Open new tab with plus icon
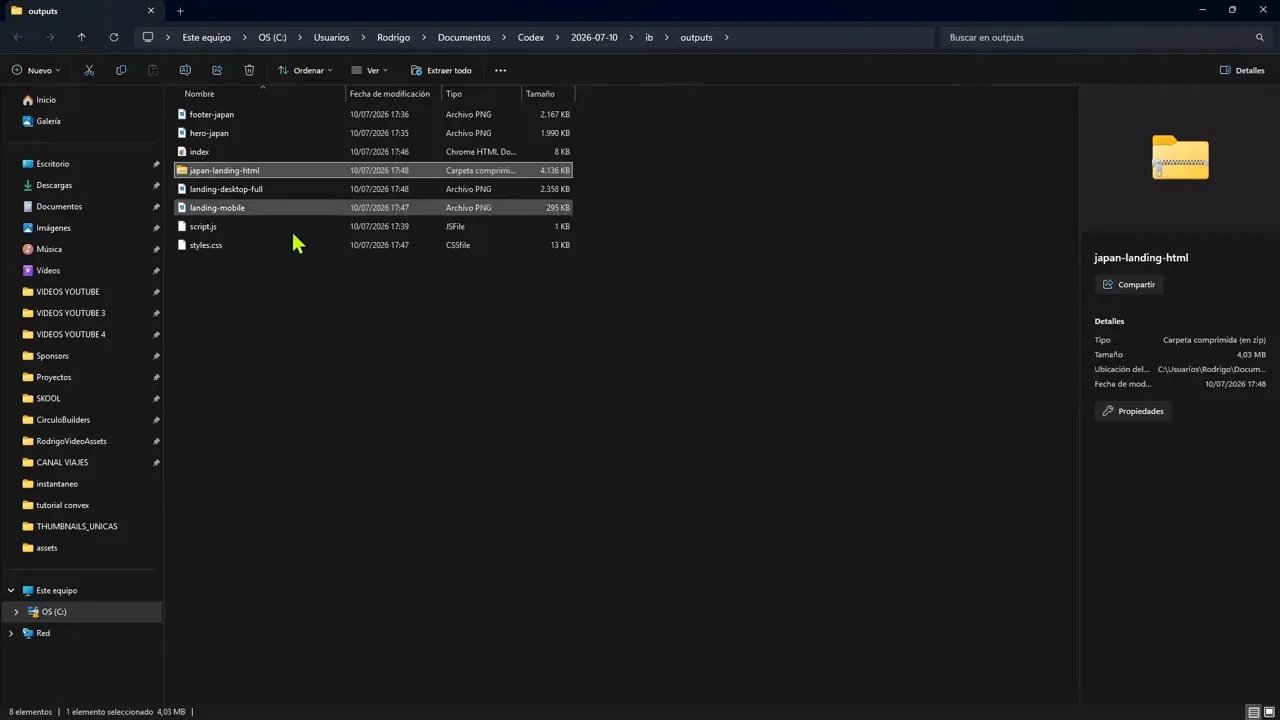This screenshot has height=720, width=1280. pos(180,11)
